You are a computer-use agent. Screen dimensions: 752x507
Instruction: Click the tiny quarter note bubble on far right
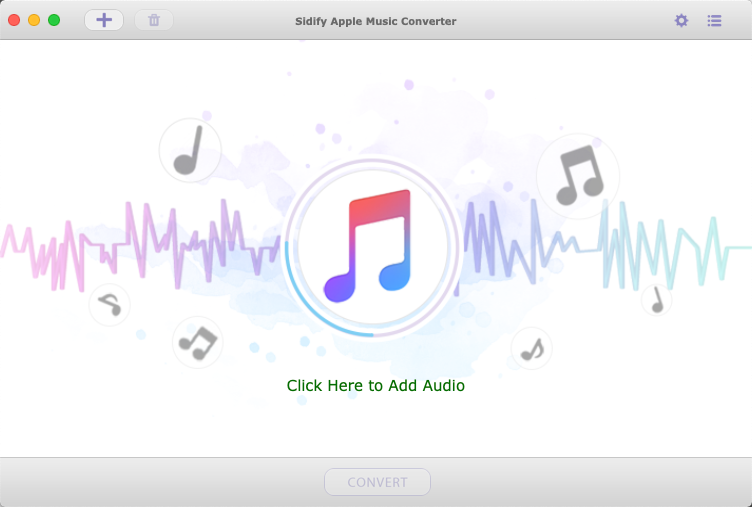657,300
